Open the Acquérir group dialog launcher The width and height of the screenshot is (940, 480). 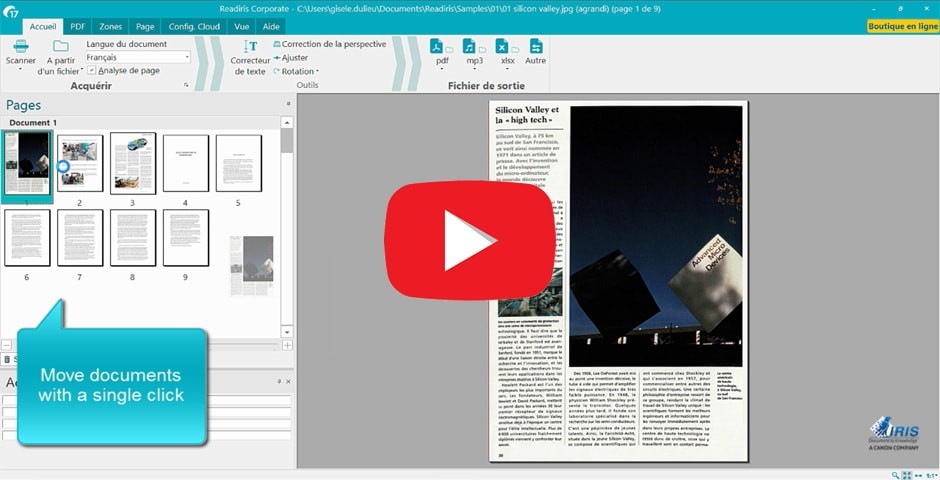(x=186, y=86)
